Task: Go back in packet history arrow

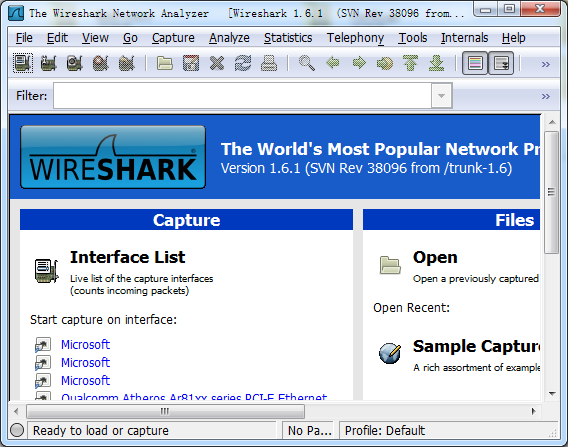Action: click(x=333, y=63)
